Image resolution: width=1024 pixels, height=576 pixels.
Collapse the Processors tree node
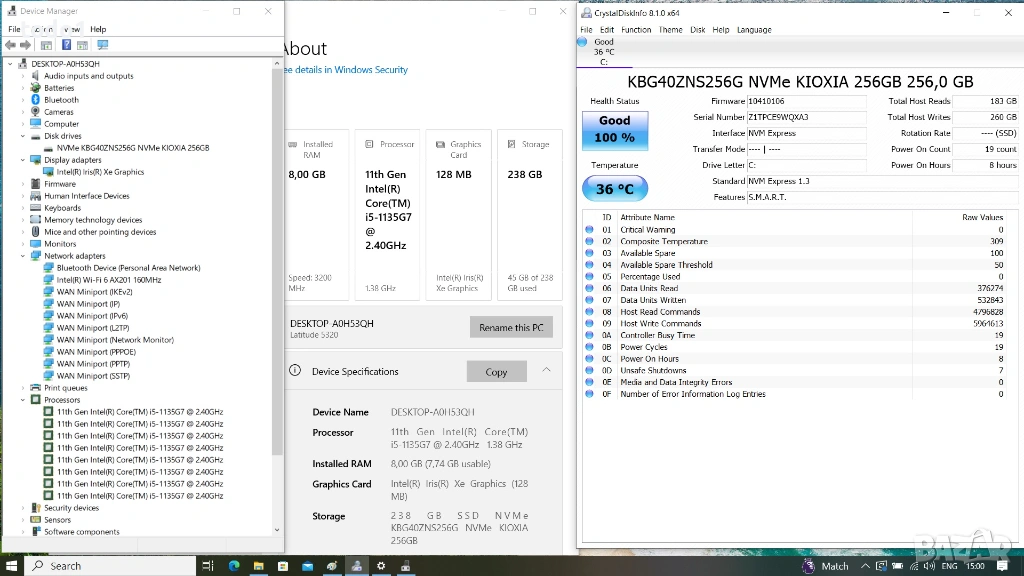[x=24, y=400]
